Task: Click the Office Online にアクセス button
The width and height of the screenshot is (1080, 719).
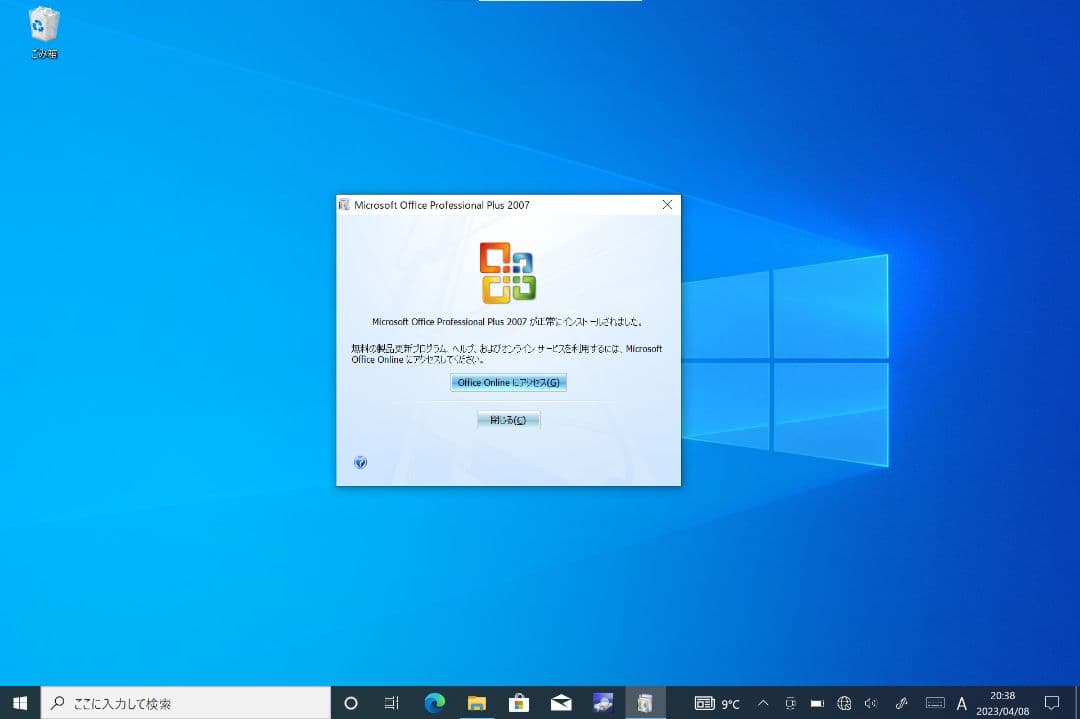Action: point(507,382)
